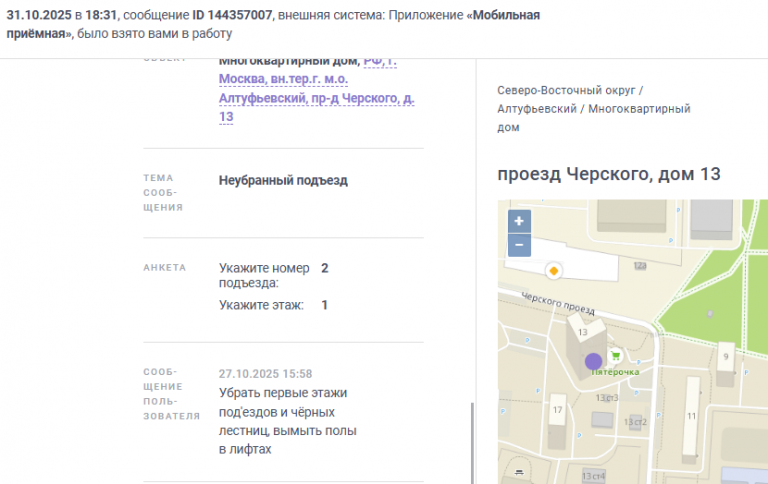The image size is (768, 484).
Task: Click entrance number value 2
Action: click(x=325, y=268)
